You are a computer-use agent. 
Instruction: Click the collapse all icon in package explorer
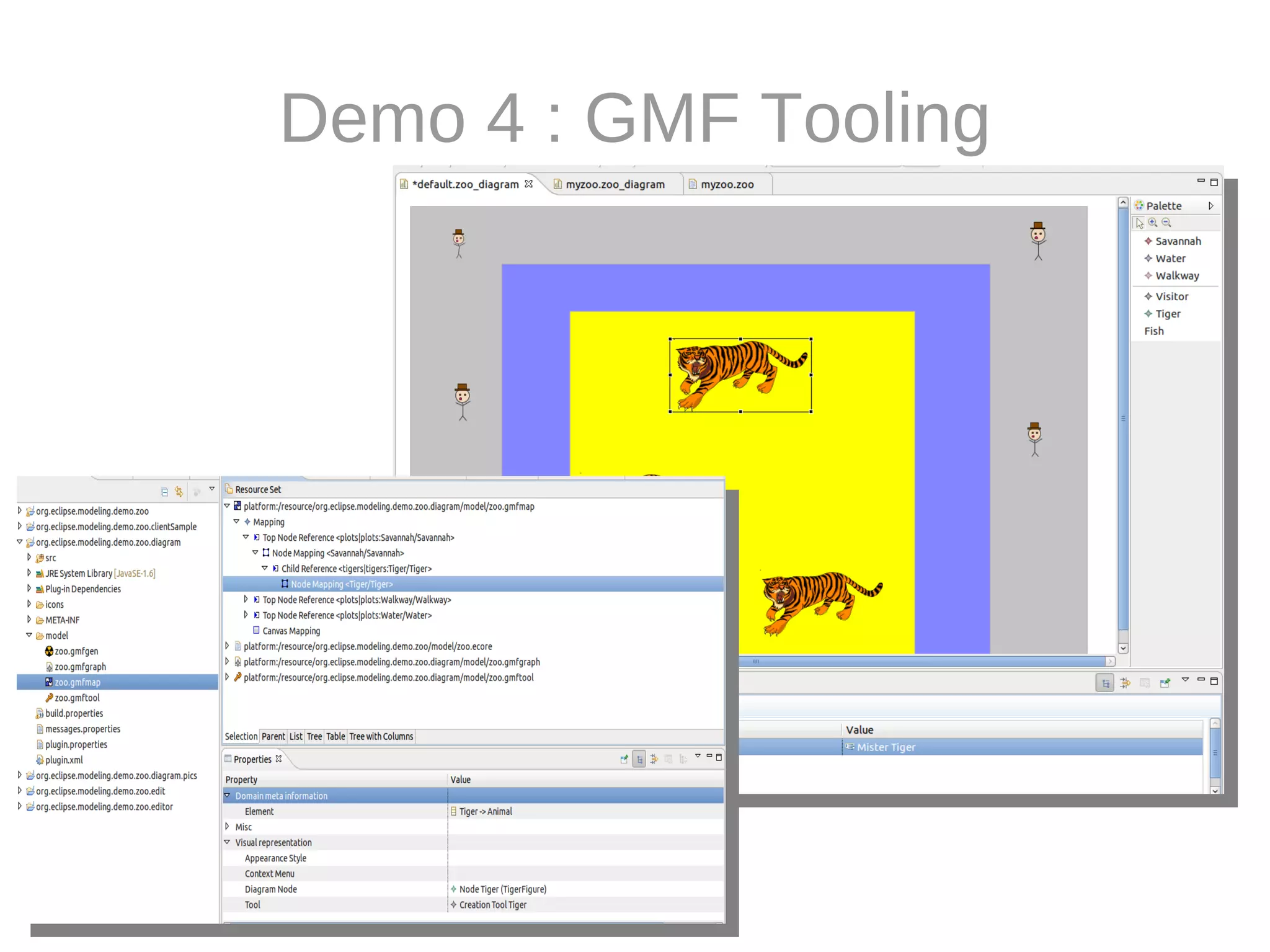tap(164, 492)
